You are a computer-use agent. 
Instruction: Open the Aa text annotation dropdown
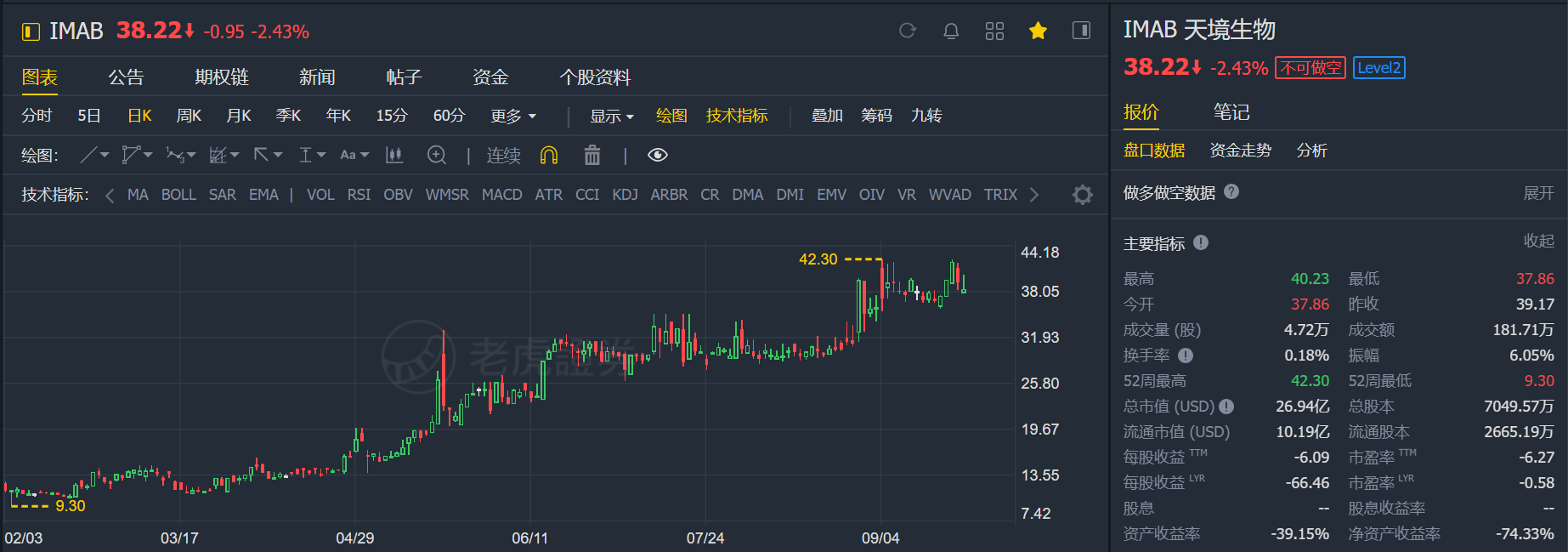tap(354, 155)
